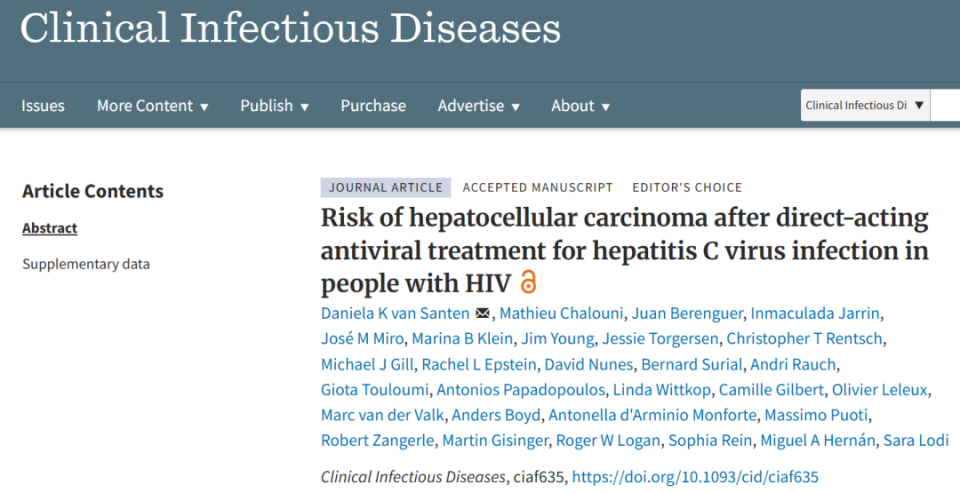Click the open access lock icon
Viewport: 960px width, 493px height.
[x=529, y=282]
